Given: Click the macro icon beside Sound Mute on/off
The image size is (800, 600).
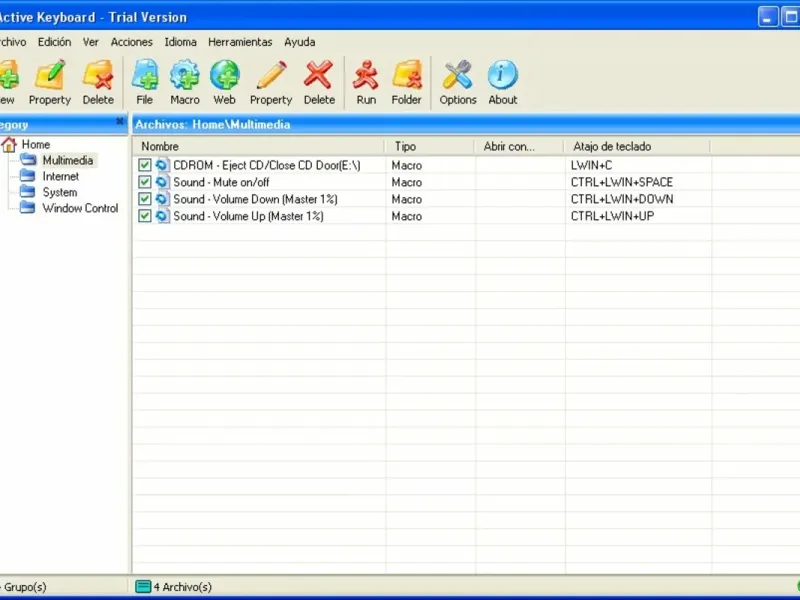Looking at the screenshot, I should coord(162,182).
